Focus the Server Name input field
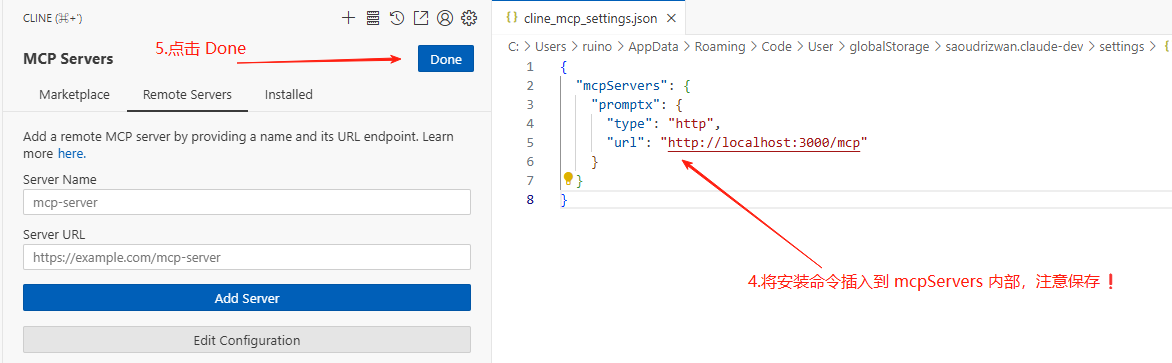Screen dimensions: 1172x363 (247, 202)
